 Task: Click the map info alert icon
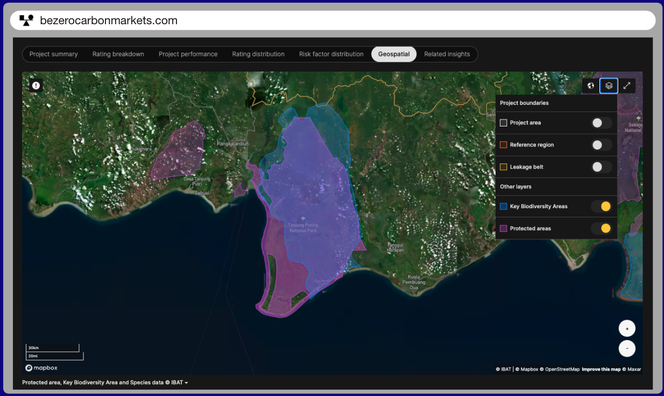pos(36,86)
